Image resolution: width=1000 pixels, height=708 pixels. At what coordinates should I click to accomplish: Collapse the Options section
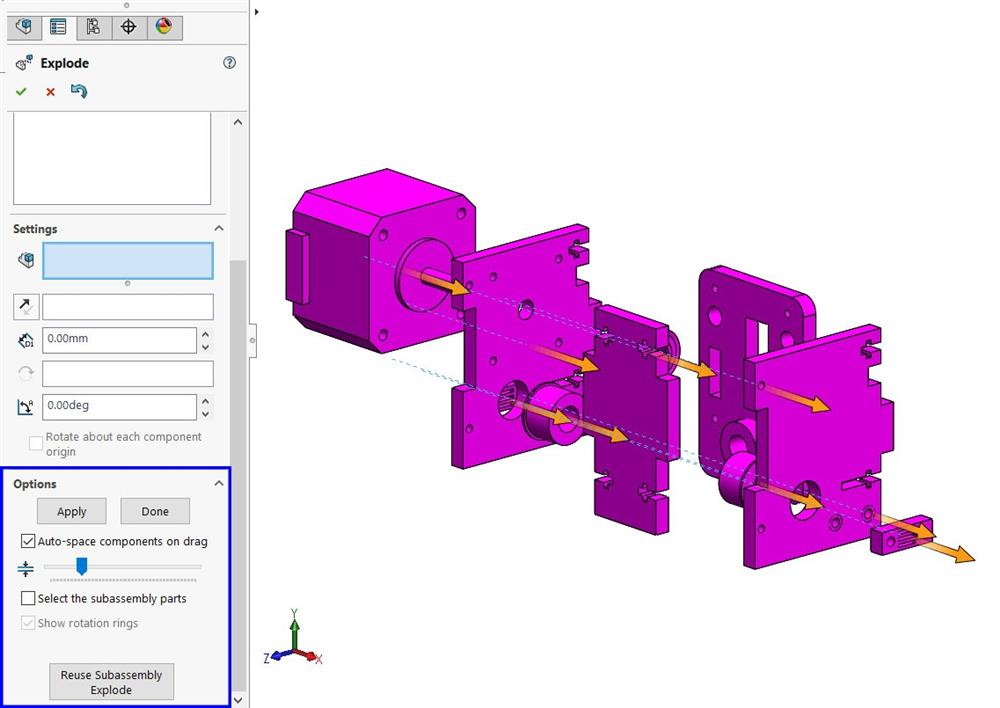coord(219,483)
